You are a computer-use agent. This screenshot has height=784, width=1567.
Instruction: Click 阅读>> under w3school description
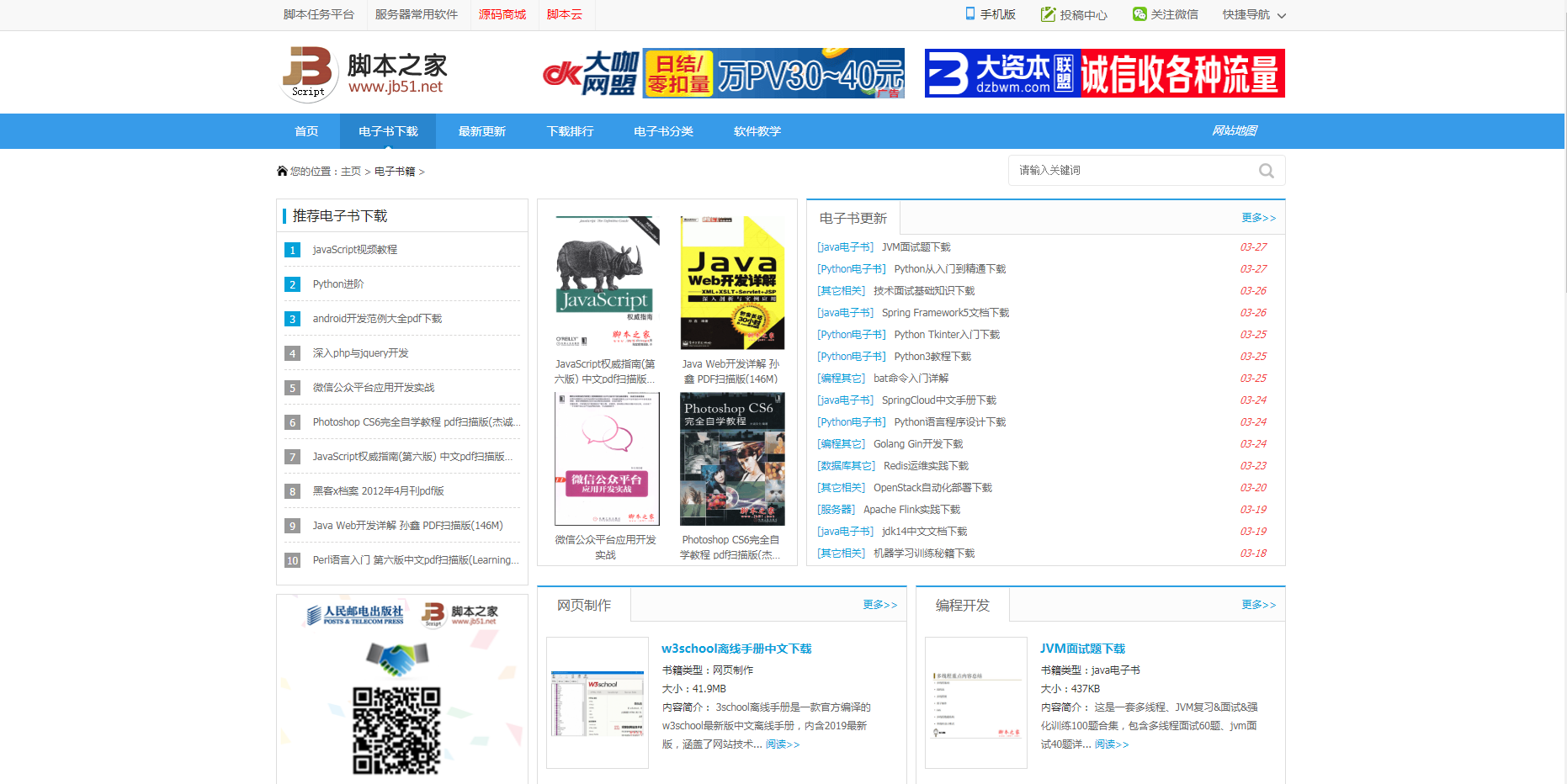tap(783, 744)
